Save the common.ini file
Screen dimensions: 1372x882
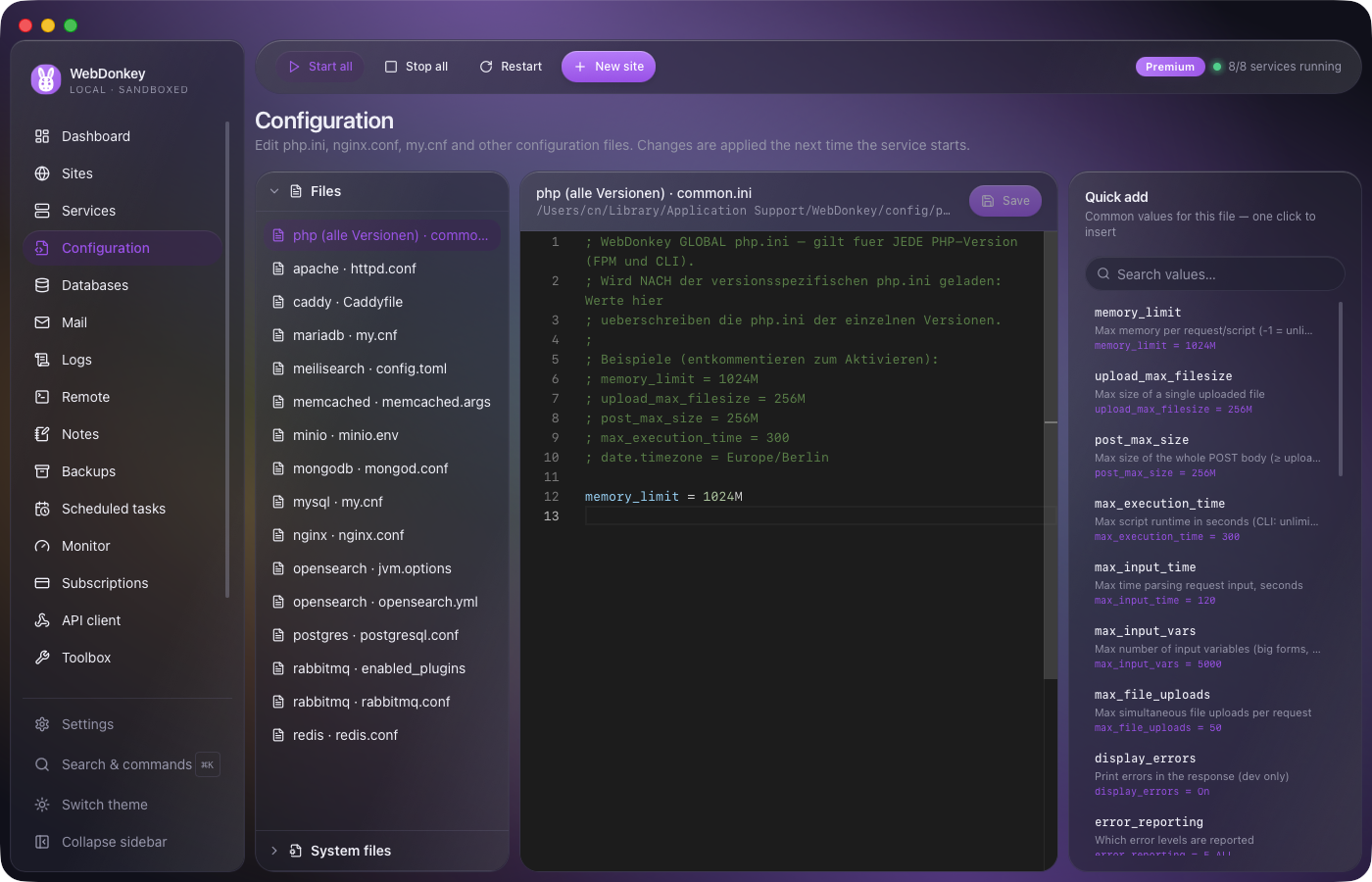click(1005, 201)
